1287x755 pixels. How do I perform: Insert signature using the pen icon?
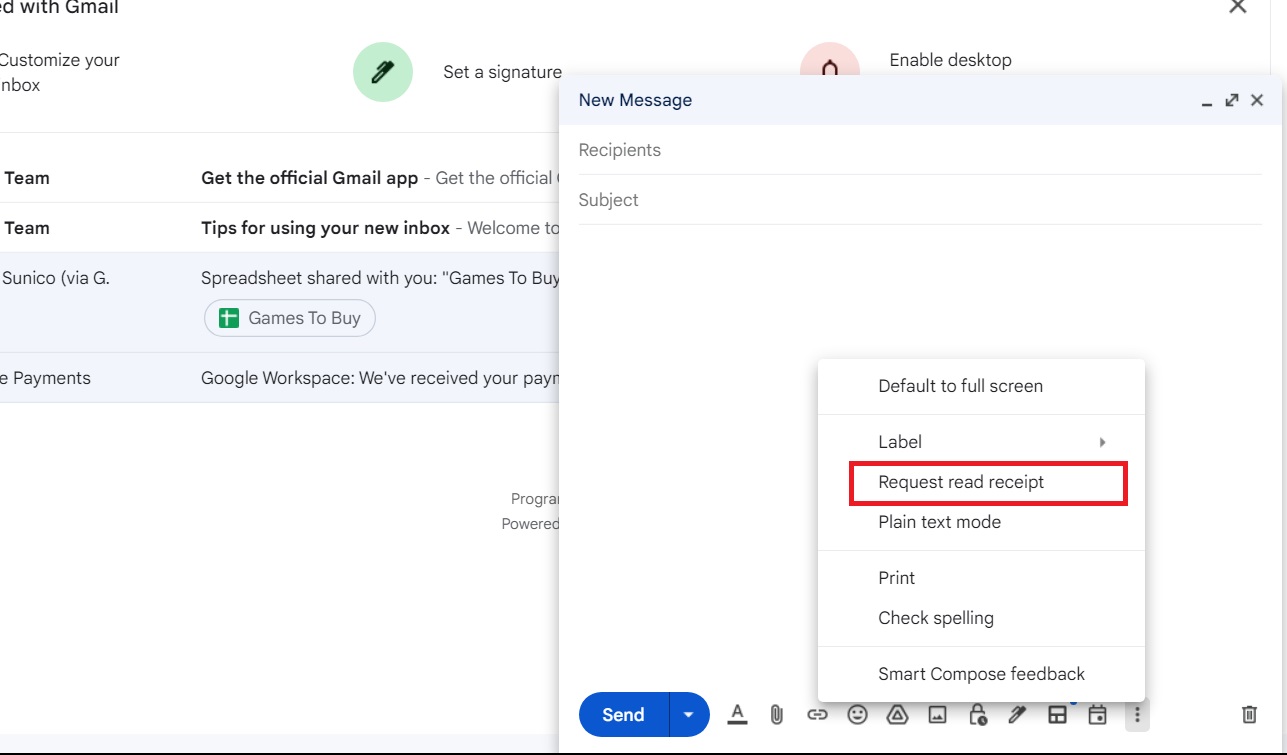(x=1017, y=714)
